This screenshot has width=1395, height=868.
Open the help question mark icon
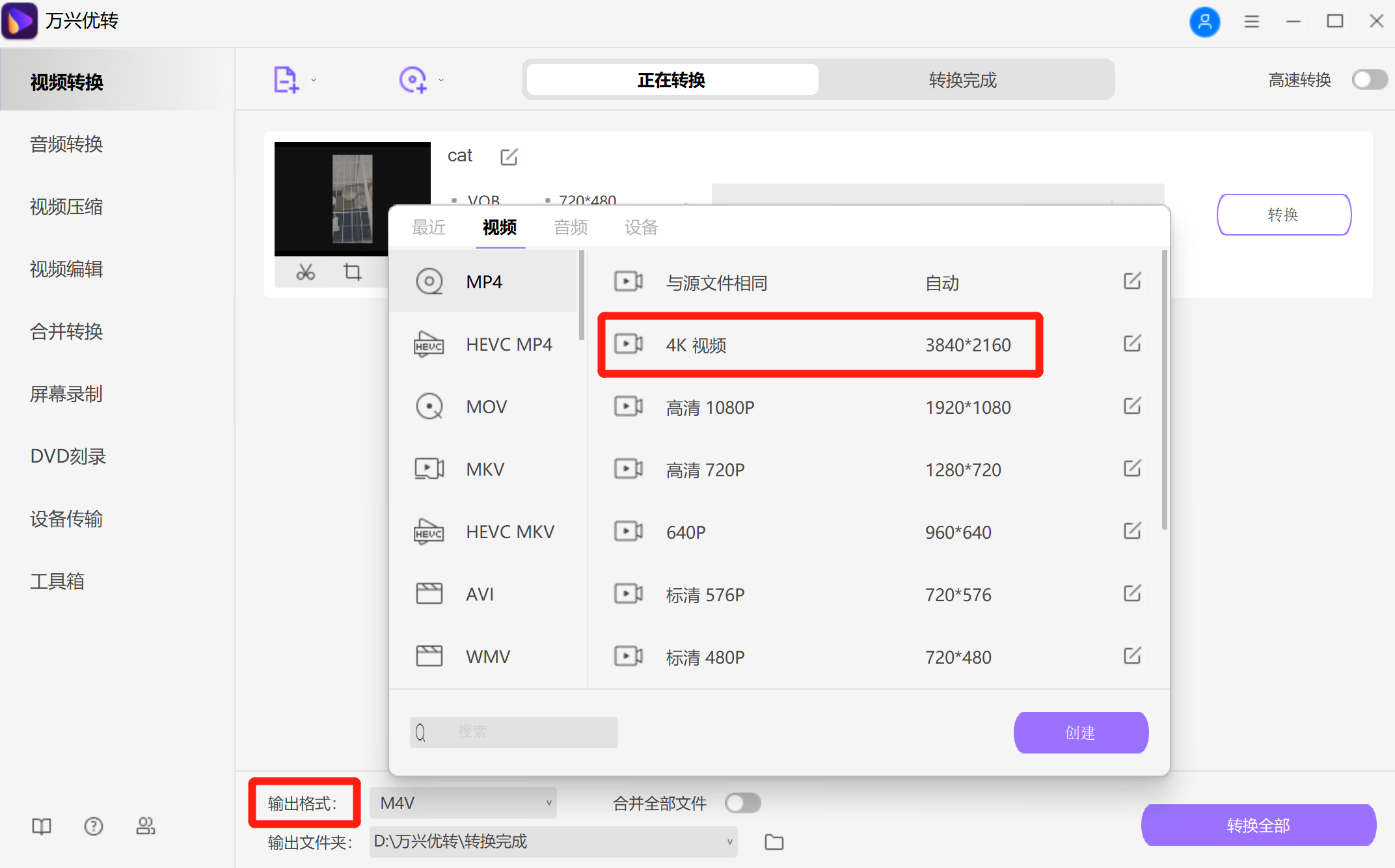click(93, 826)
